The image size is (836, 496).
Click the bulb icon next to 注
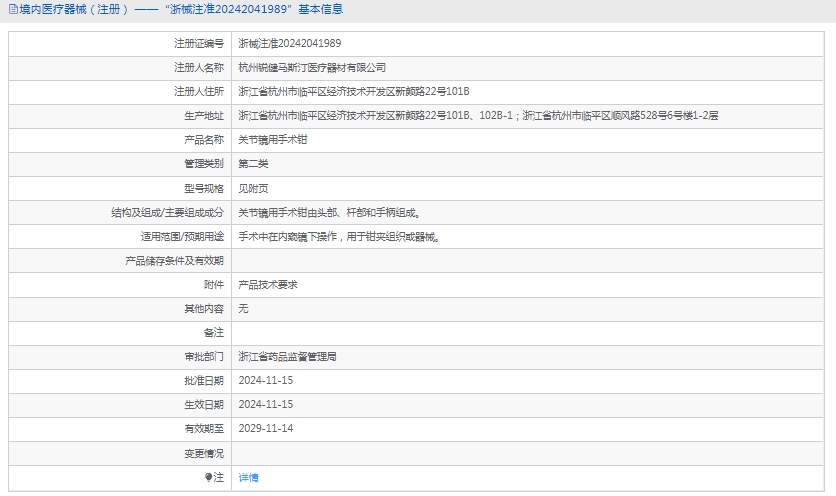click(208, 477)
